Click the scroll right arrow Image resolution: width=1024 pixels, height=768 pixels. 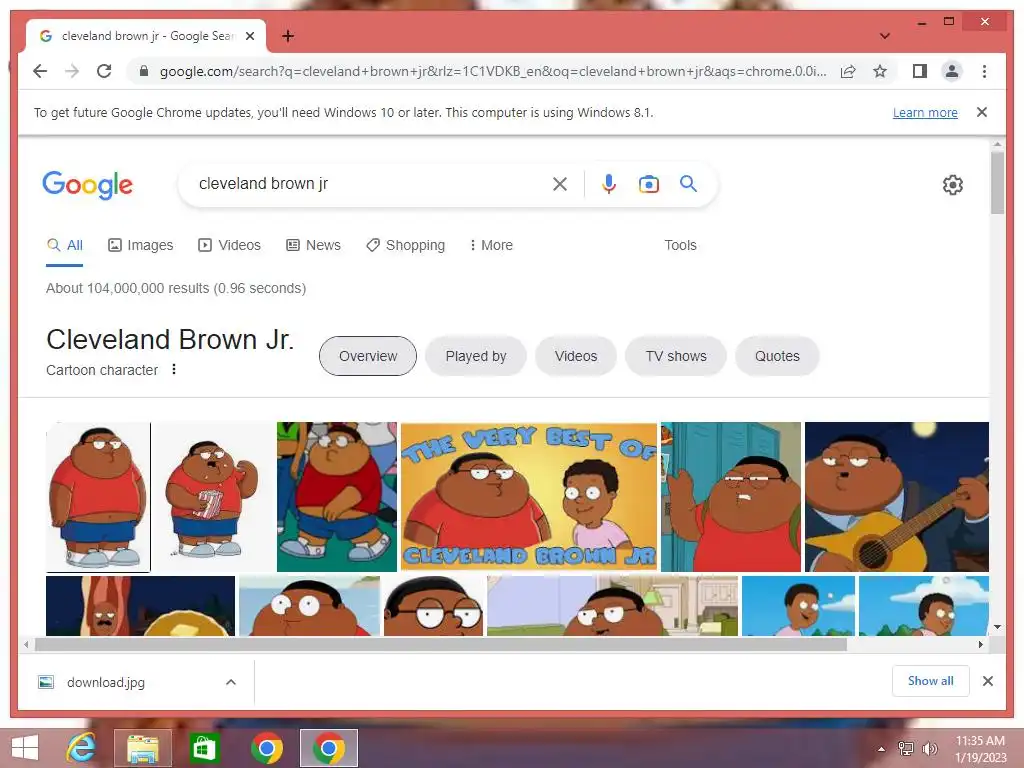pyautogui.click(x=980, y=645)
